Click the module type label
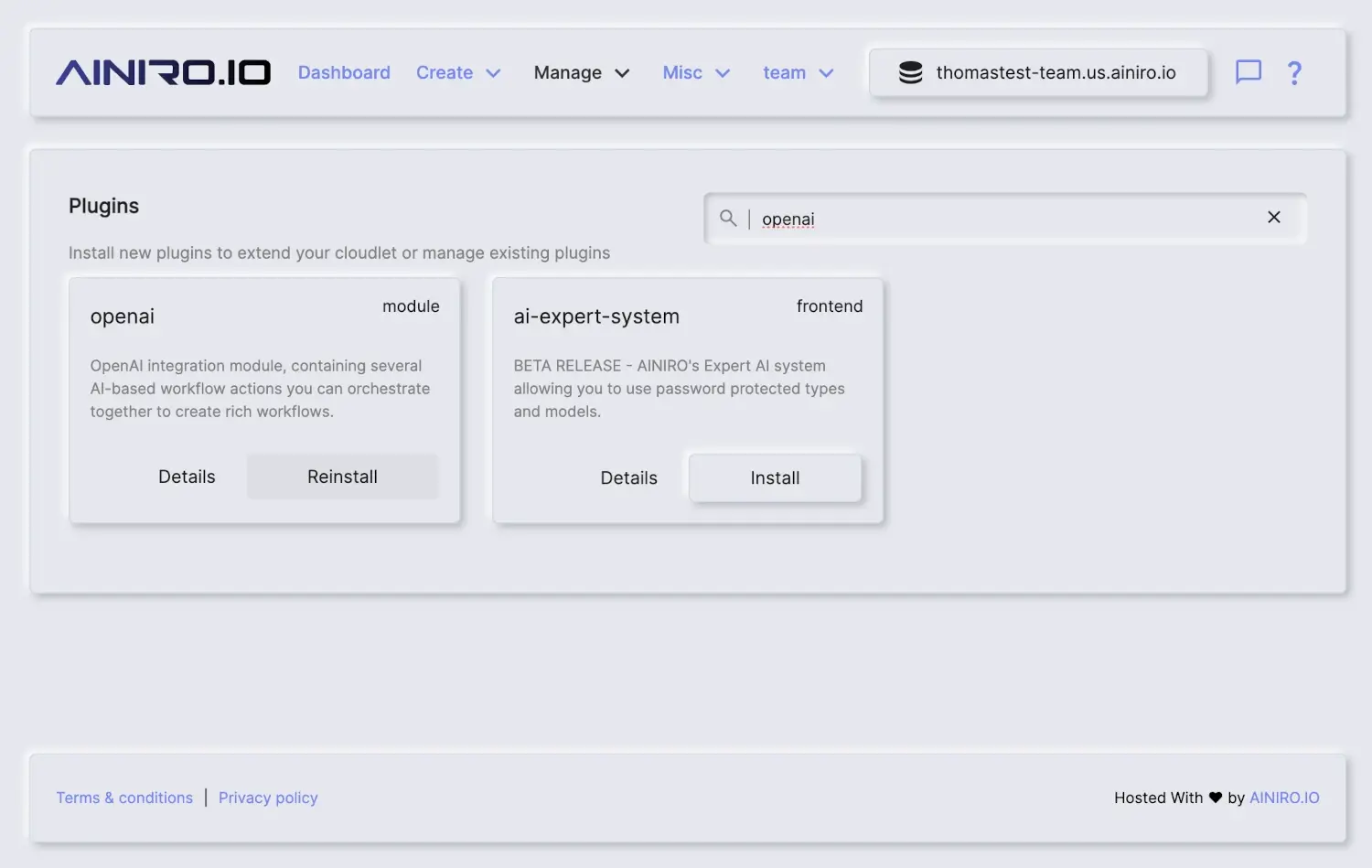 [411, 306]
